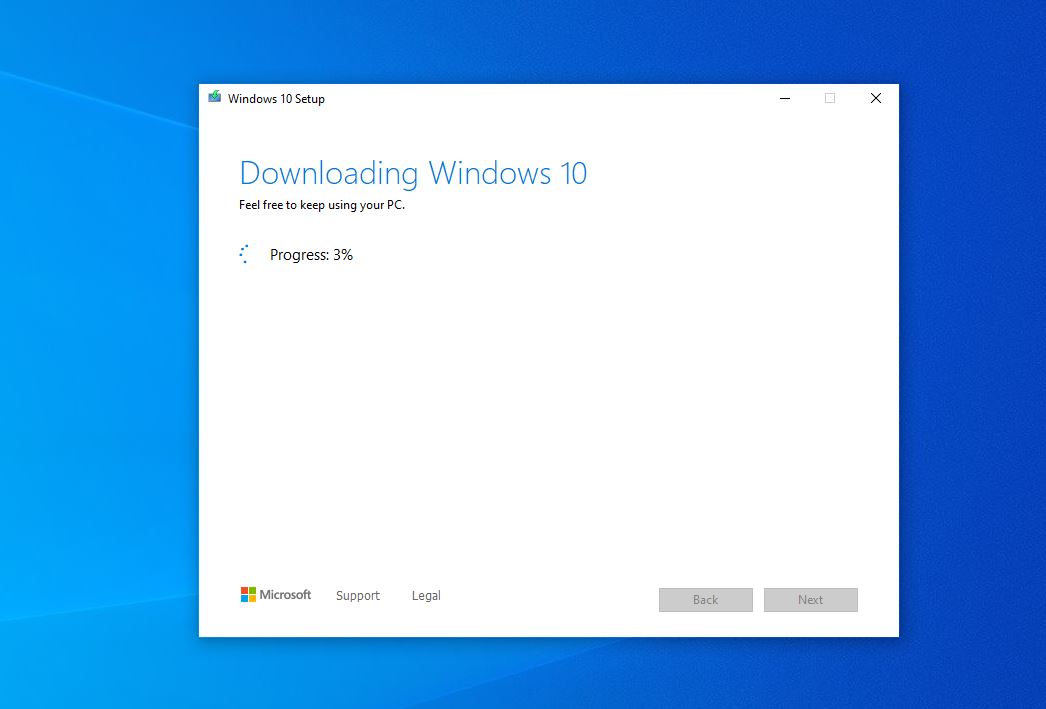
Task: Click the Feel free to keep using your PC text
Action: pyautogui.click(x=320, y=205)
